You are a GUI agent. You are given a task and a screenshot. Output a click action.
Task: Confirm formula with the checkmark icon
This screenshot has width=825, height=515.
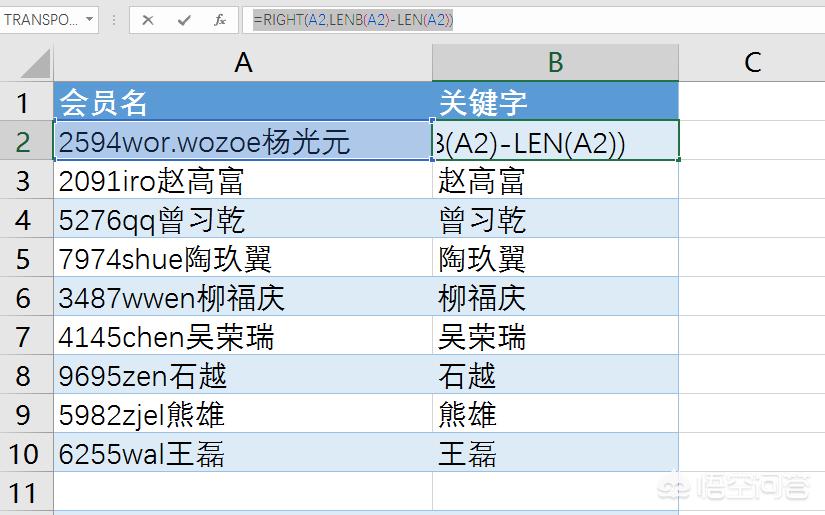[x=184, y=21]
